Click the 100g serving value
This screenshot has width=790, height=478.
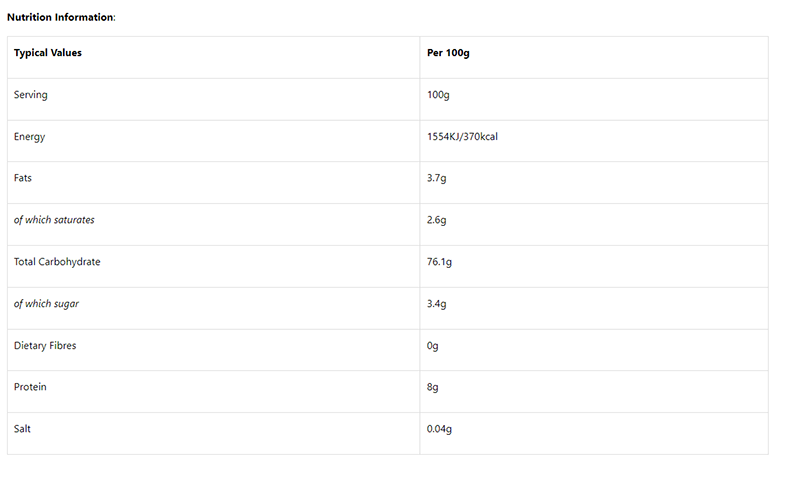438,95
